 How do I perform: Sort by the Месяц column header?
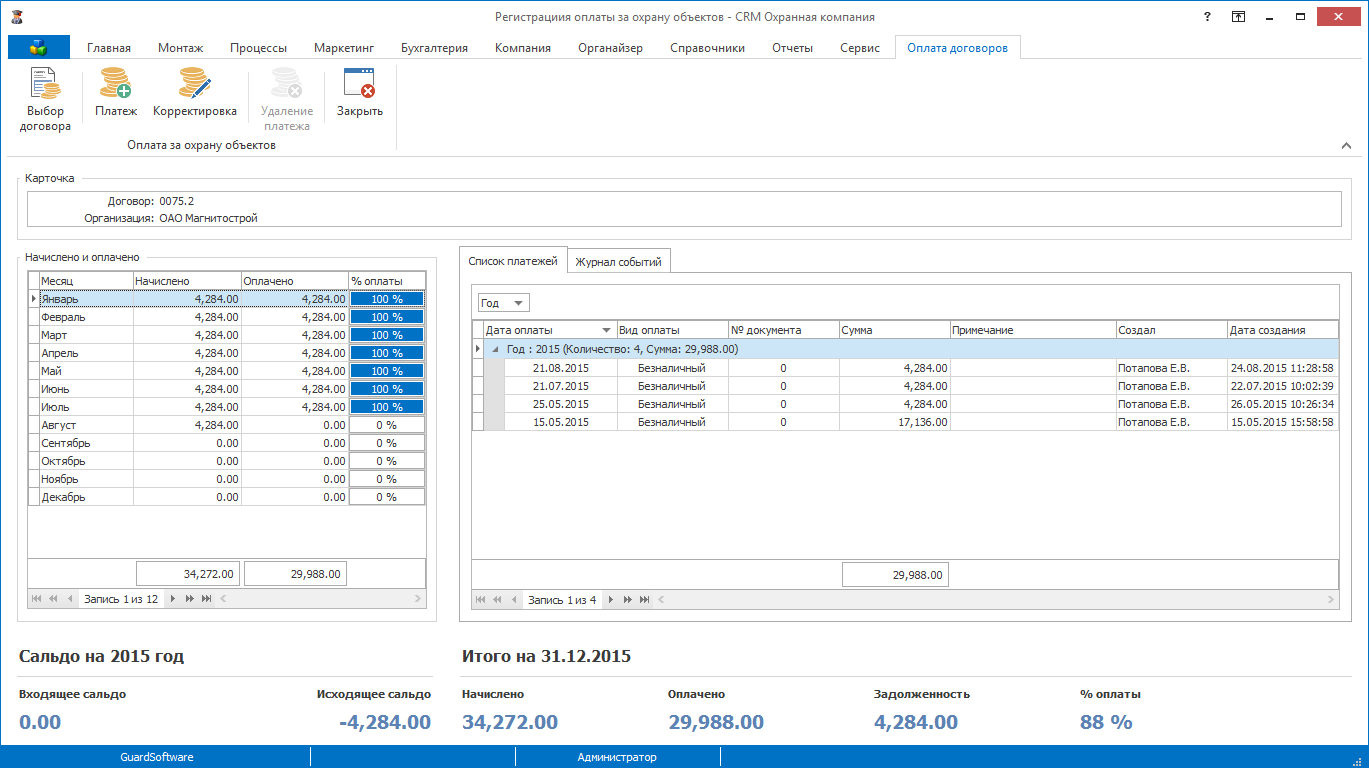click(86, 281)
